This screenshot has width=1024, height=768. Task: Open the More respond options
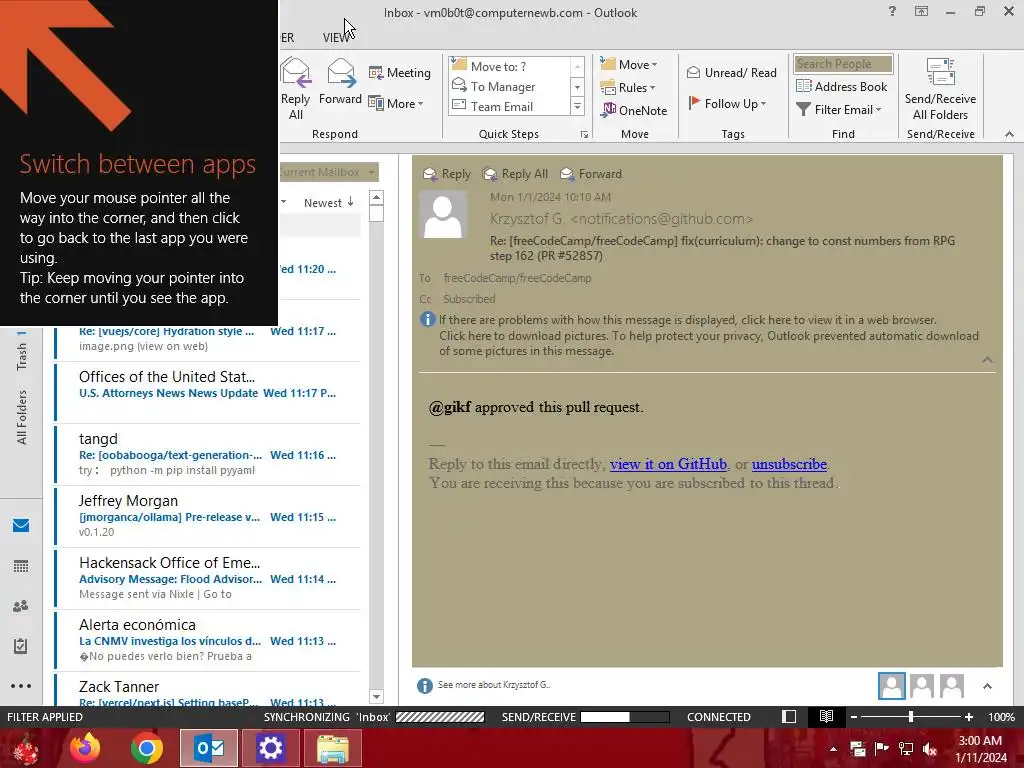point(396,103)
